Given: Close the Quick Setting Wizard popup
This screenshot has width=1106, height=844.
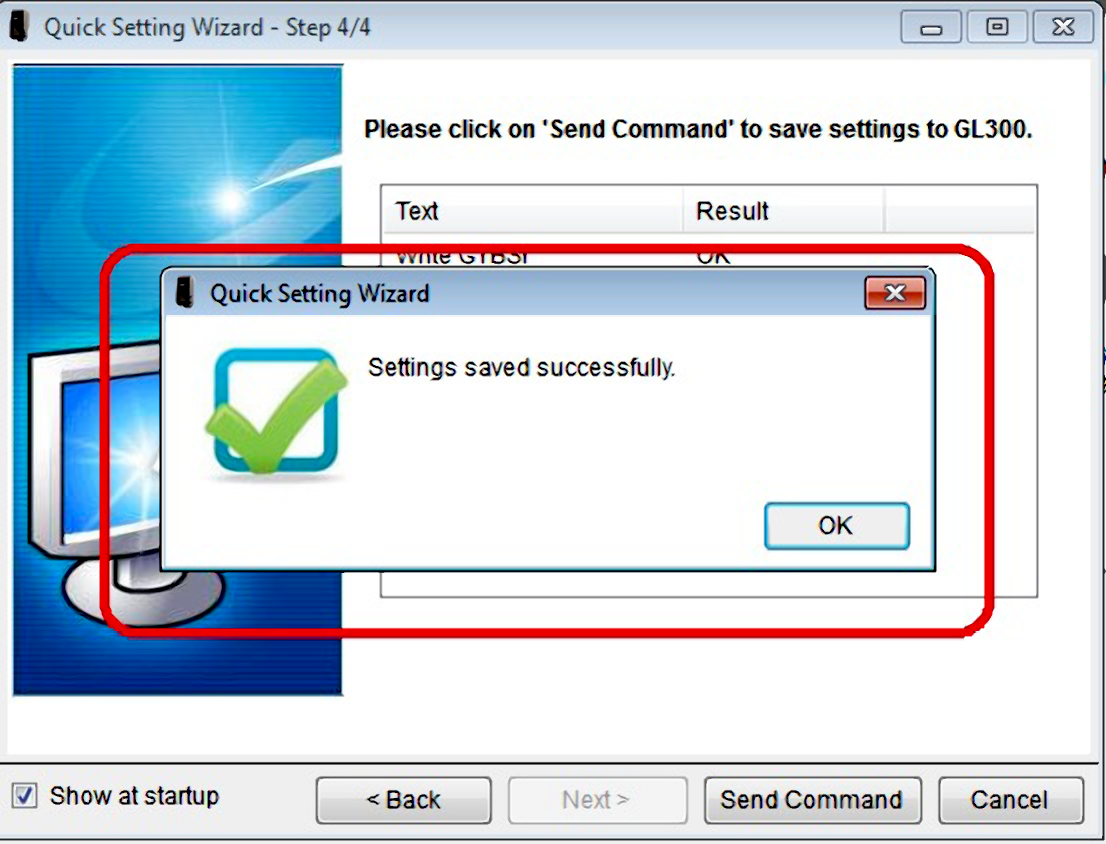Looking at the screenshot, I should tap(895, 293).
